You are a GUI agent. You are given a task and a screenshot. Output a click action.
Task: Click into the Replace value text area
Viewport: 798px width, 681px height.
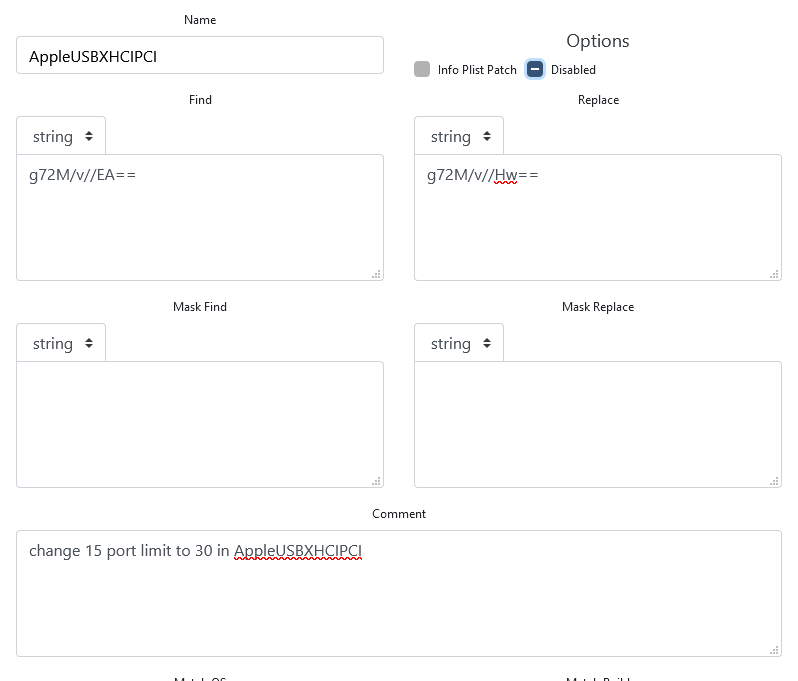click(x=597, y=225)
